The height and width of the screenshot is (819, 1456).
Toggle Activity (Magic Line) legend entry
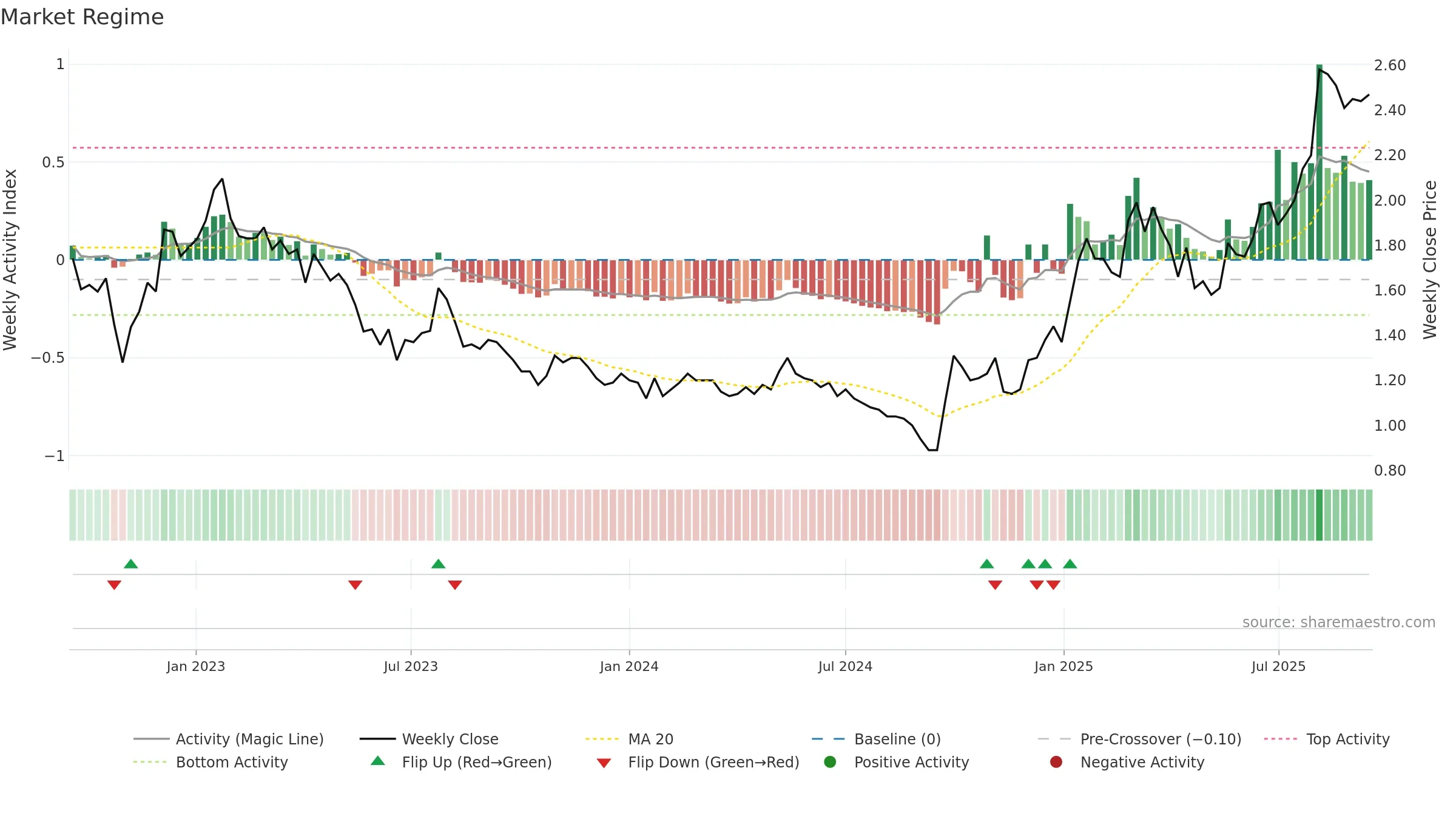[x=229, y=739]
